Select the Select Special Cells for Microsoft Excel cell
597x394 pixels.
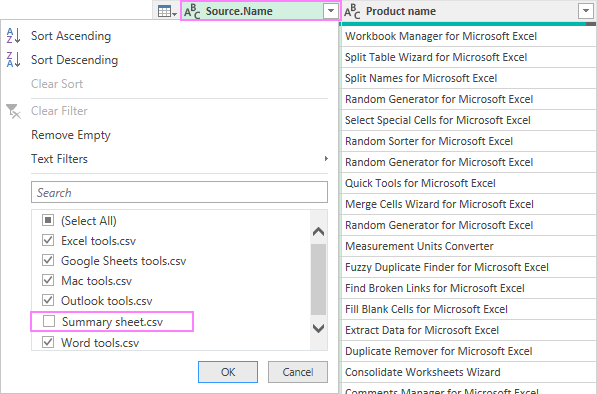tap(468, 120)
